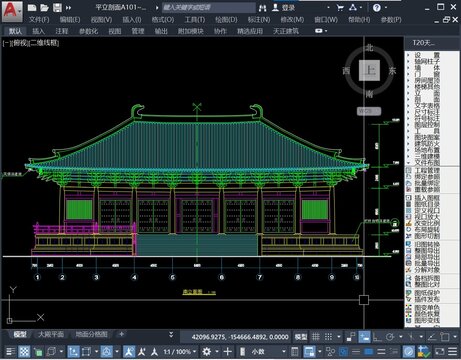Toggle polar tracking in status bar

[x=390, y=337]
